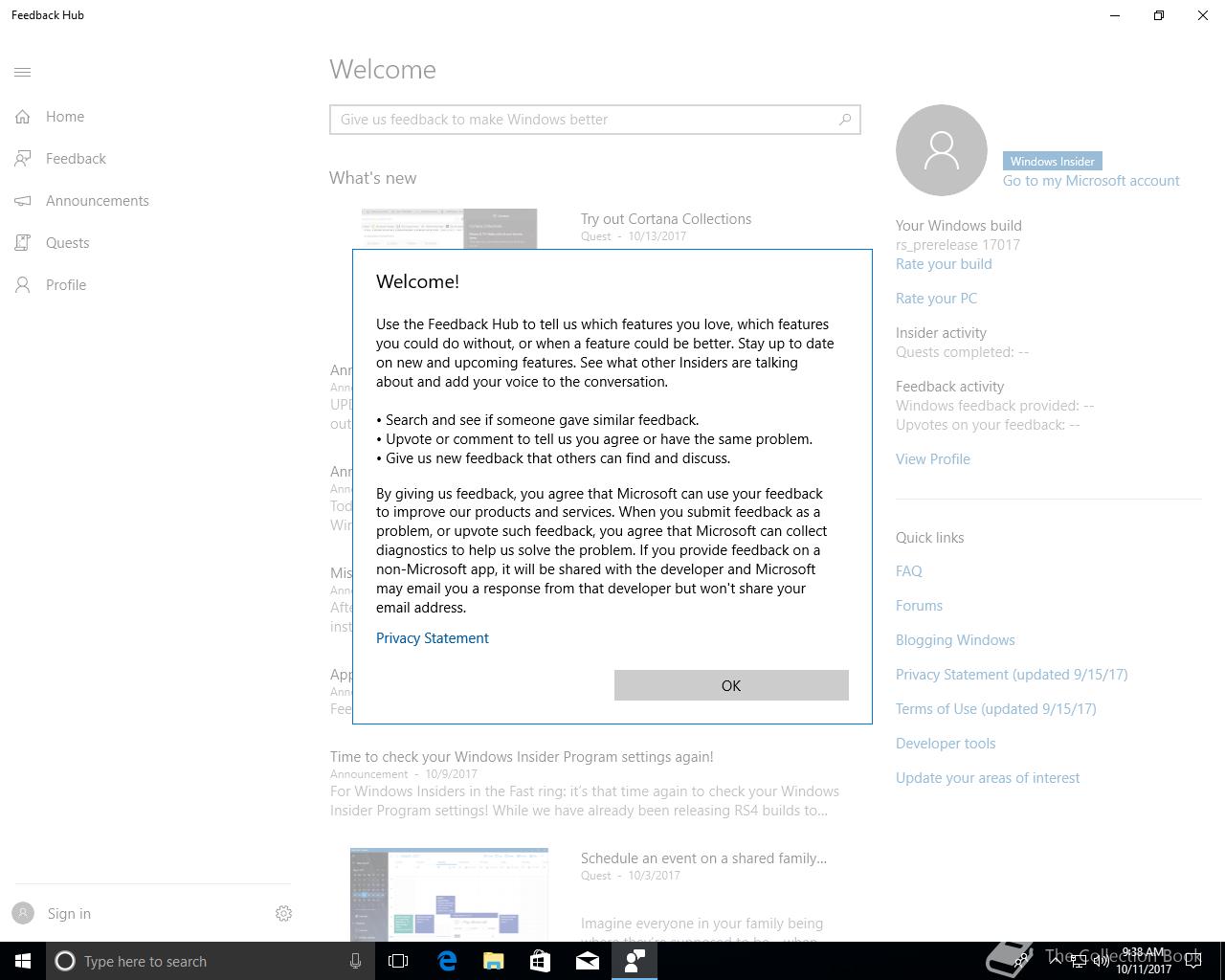Viewport: 1225px width, 980px height.
Task: Click Sign in at sidebar bottom
Action: [x=69, y=914]
